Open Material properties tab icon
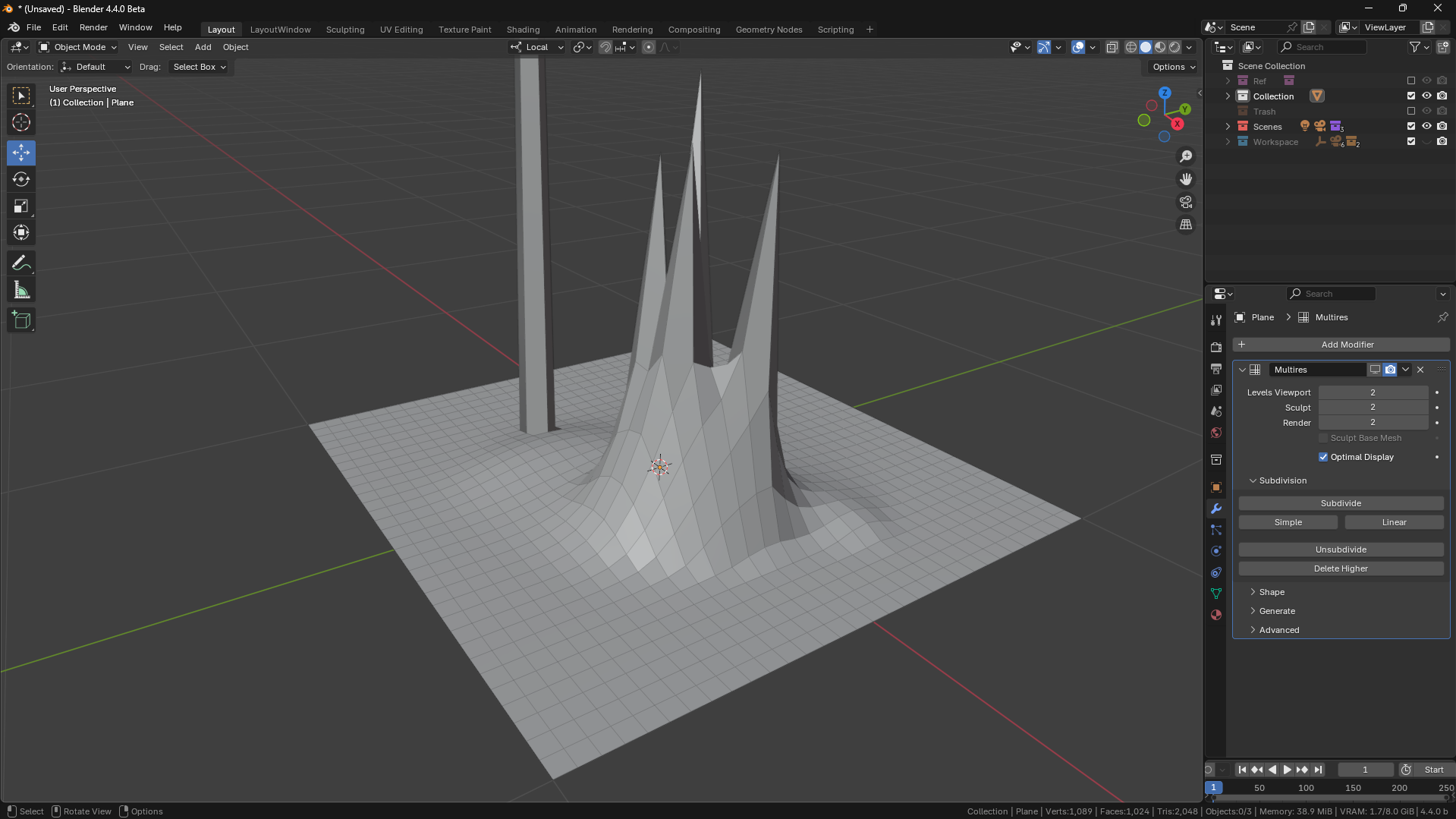 (1216, 615)
